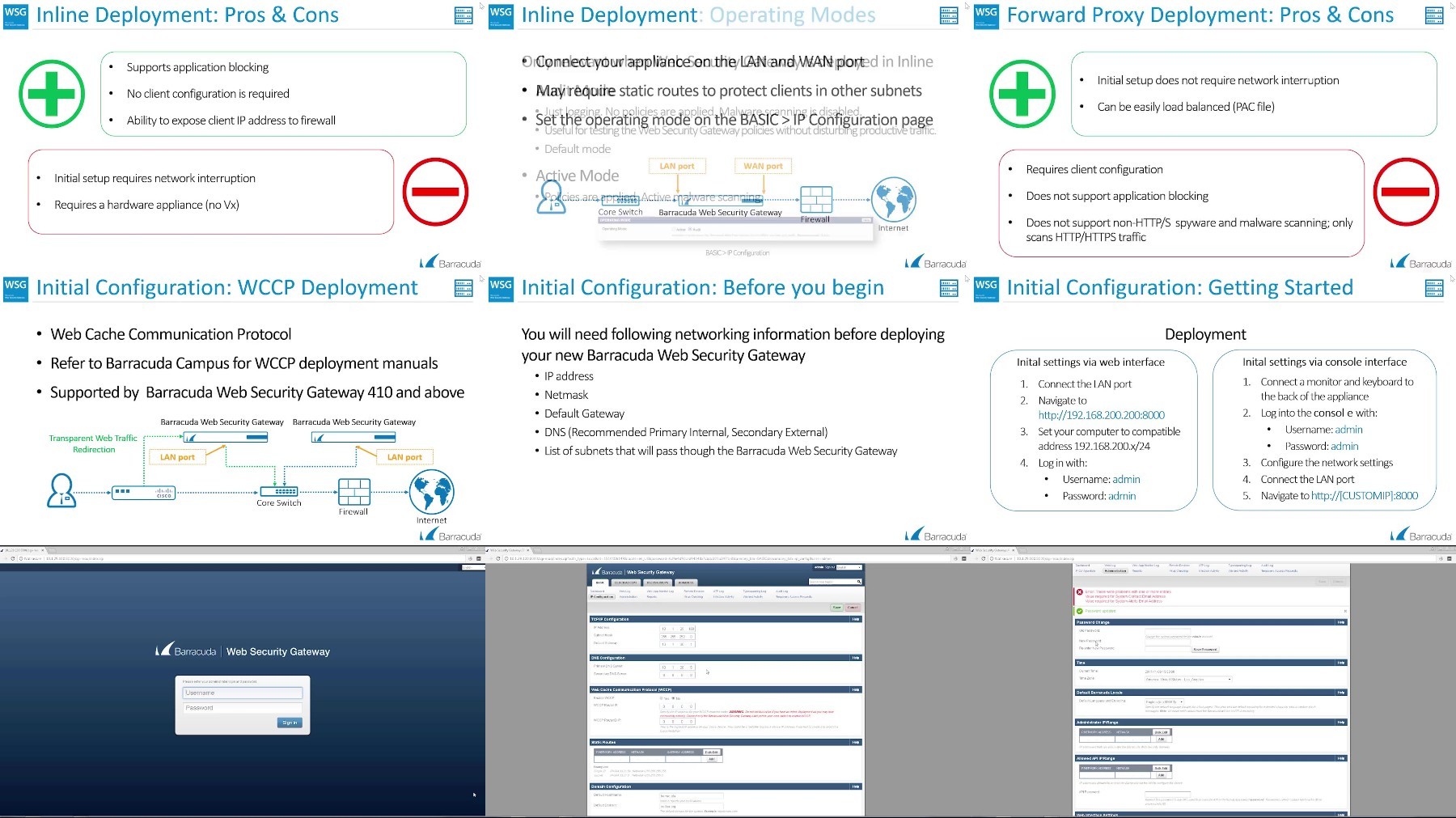Click search help topics field in IP Configuration frame
This screenshot has width=1456, height=818.
pyautogui.click(x=832, y=582)
